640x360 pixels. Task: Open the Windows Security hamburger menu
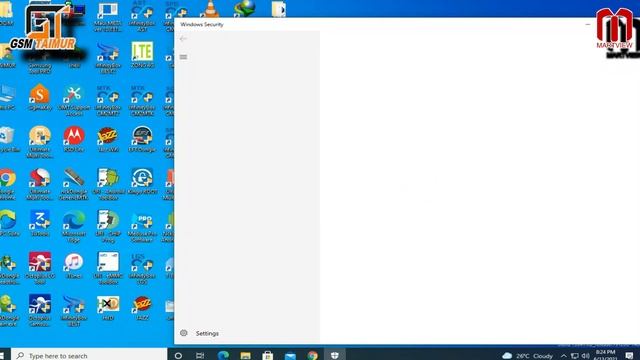(183, 57)
